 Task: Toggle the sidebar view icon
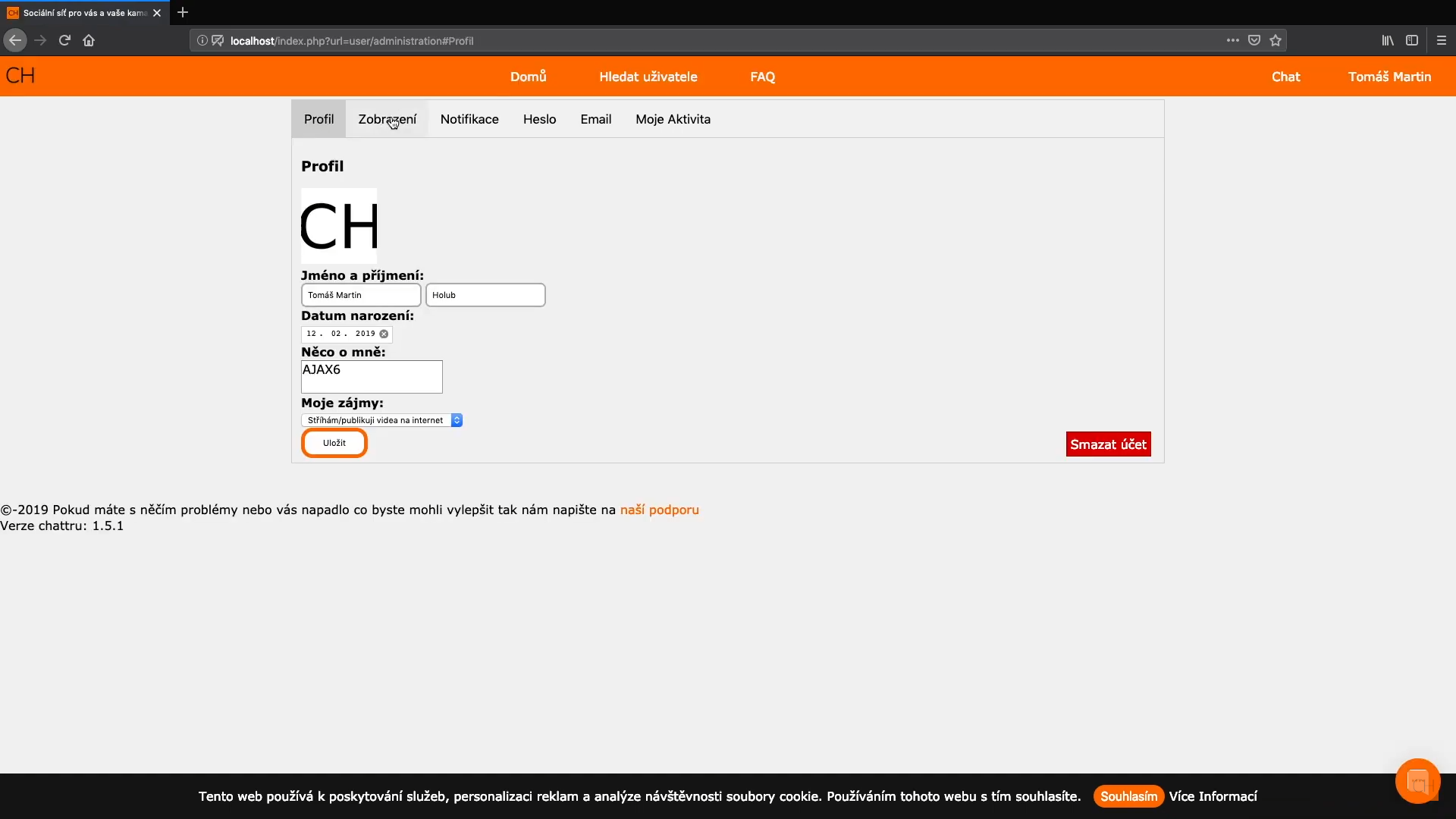[x=1412, y=40]
